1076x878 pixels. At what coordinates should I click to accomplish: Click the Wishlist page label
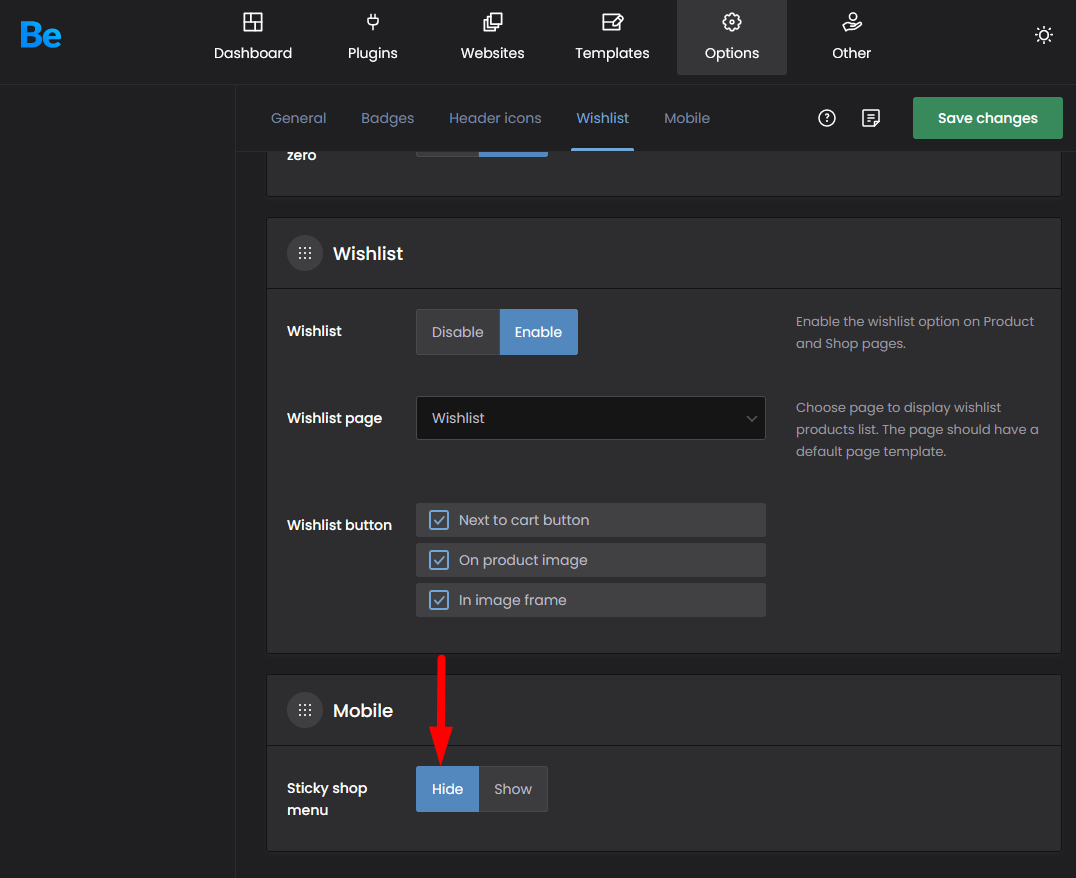tap(334, 418)
